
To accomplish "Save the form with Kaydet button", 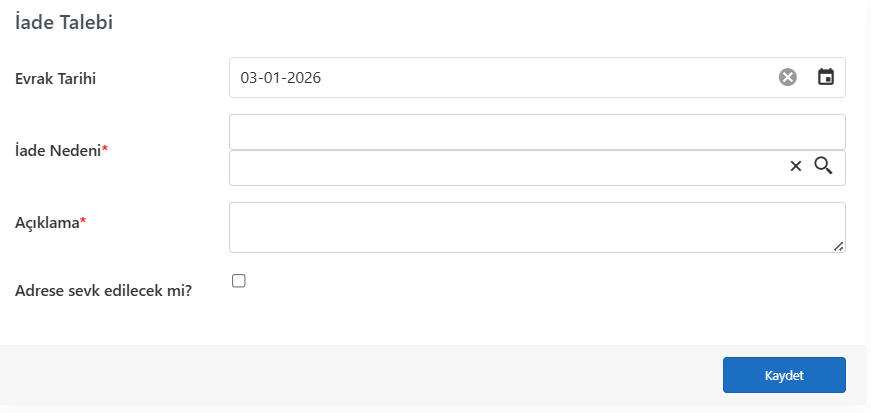I will (784, 375).
